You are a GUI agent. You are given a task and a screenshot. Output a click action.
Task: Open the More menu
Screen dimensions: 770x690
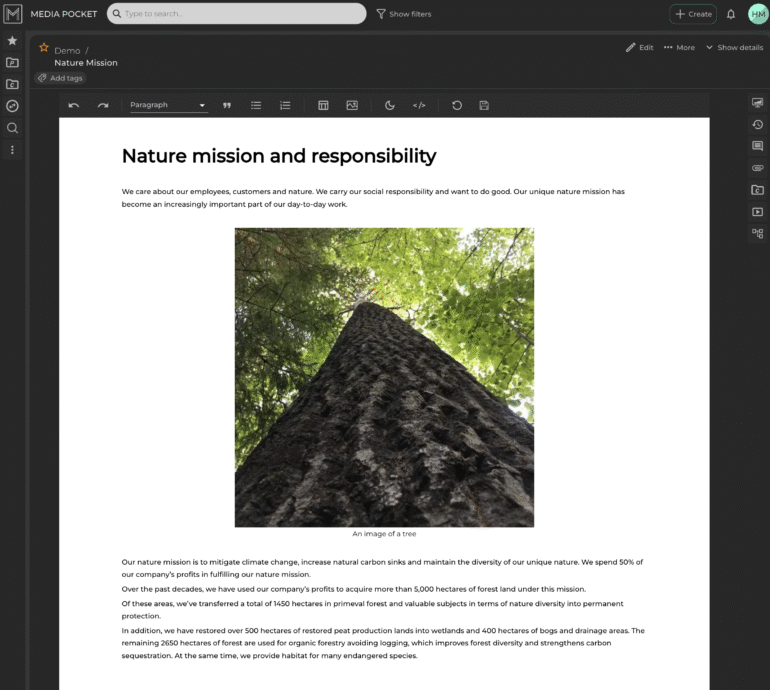tap(679, 48)
